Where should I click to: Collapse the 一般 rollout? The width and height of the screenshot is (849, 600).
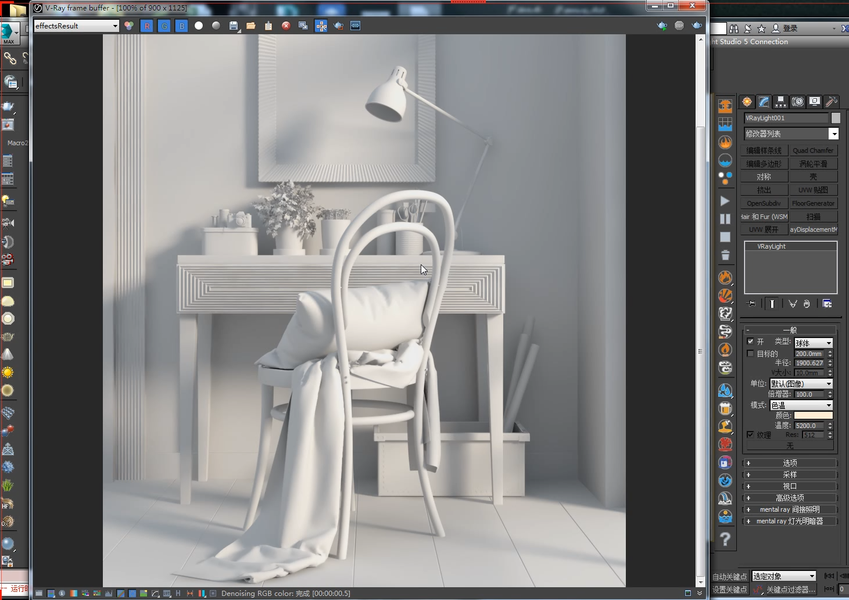coord(790,330)
